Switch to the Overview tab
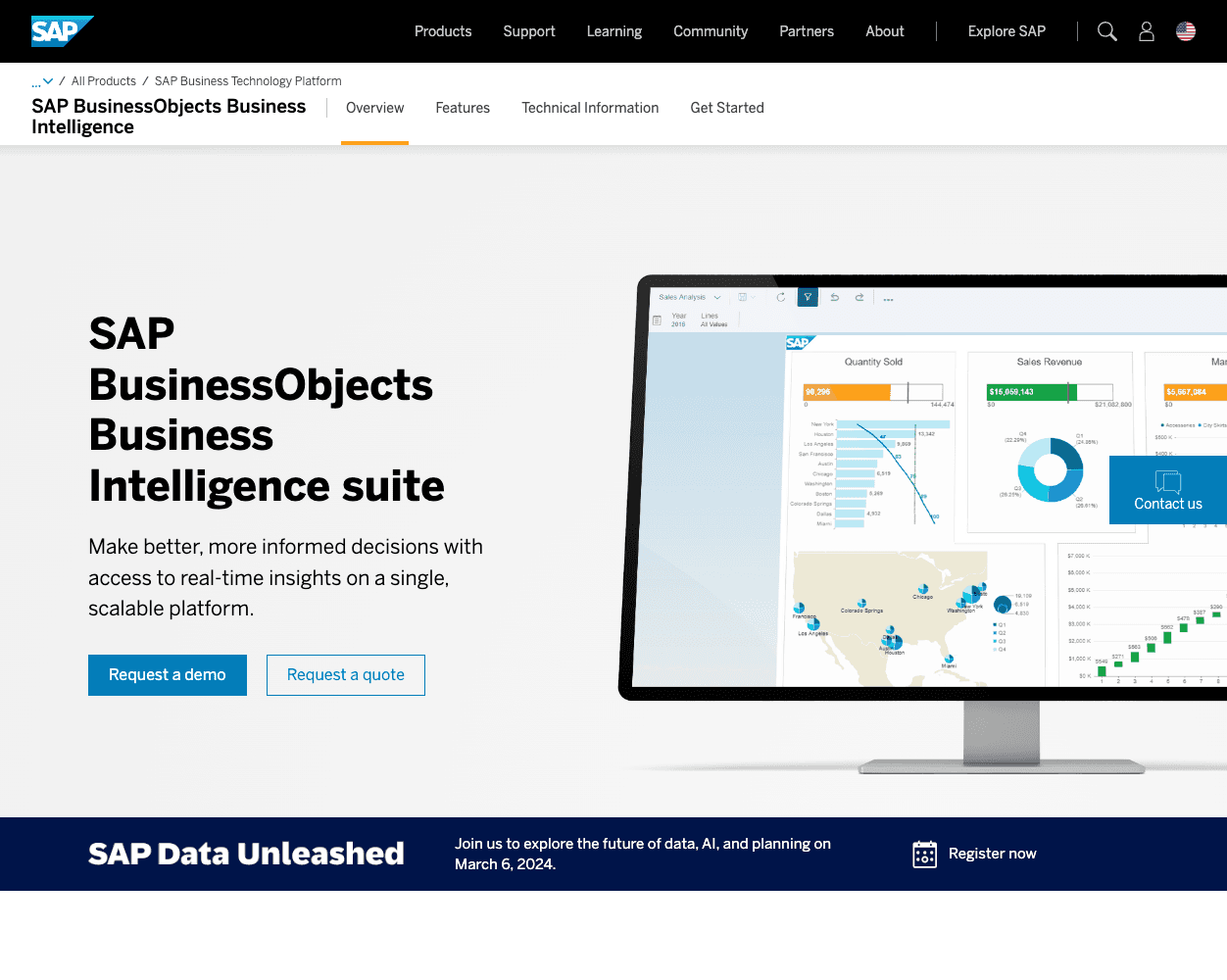Screen dimensions: 1227x980 tap(374, 108)
